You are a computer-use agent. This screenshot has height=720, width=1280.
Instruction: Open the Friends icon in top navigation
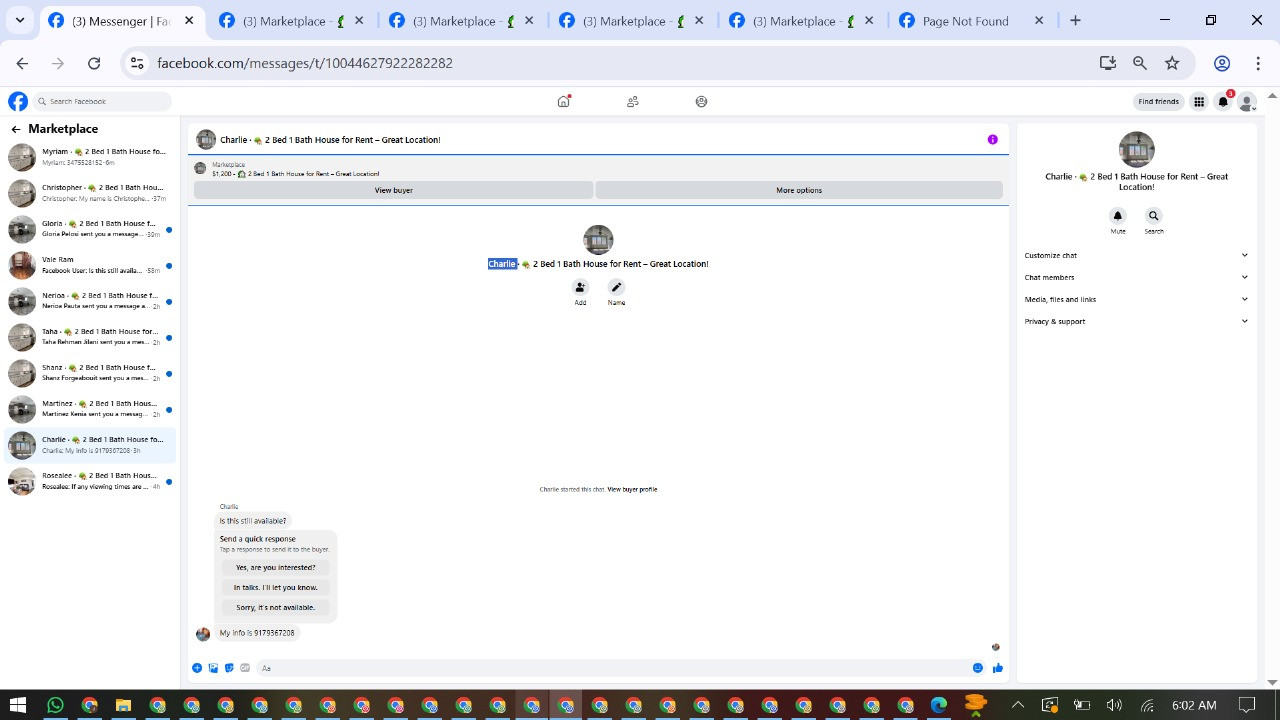633,101
